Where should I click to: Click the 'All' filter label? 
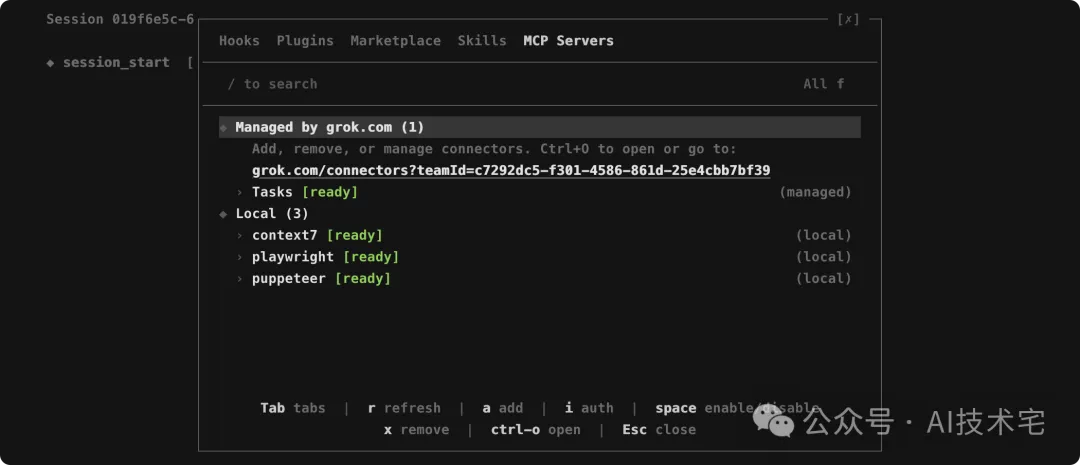816,84
